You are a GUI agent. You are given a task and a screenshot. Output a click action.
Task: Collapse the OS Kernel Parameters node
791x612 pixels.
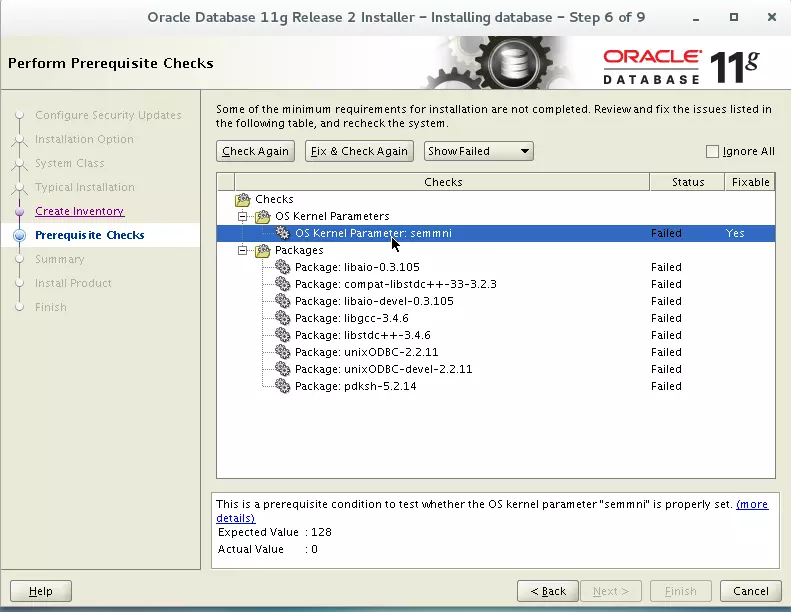pyautogui.click(x=243, y=216)
